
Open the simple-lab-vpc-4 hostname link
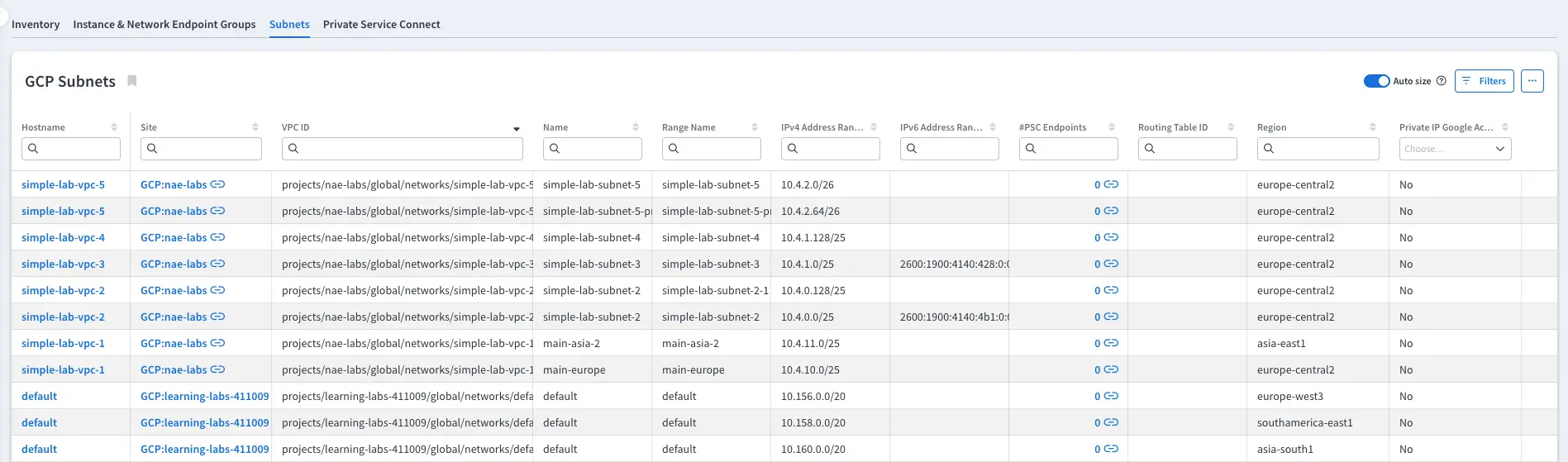(63, 237)
